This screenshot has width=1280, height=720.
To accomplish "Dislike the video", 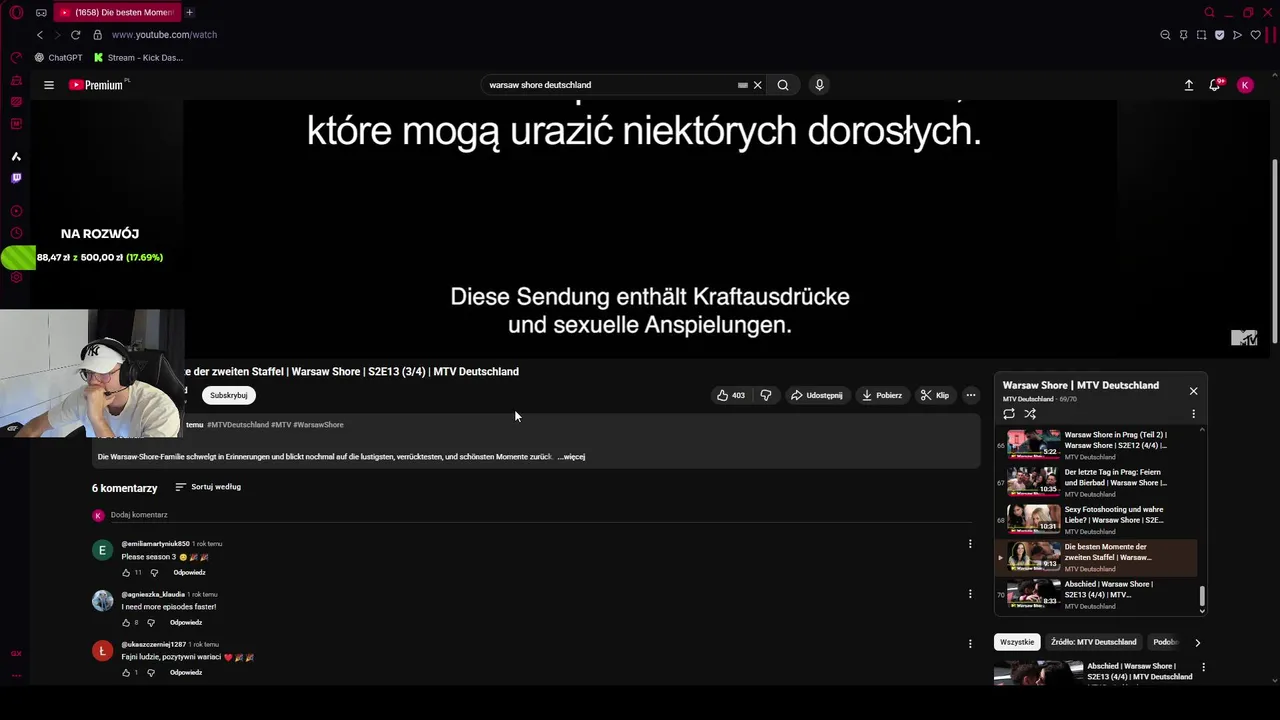I will 766,395.
